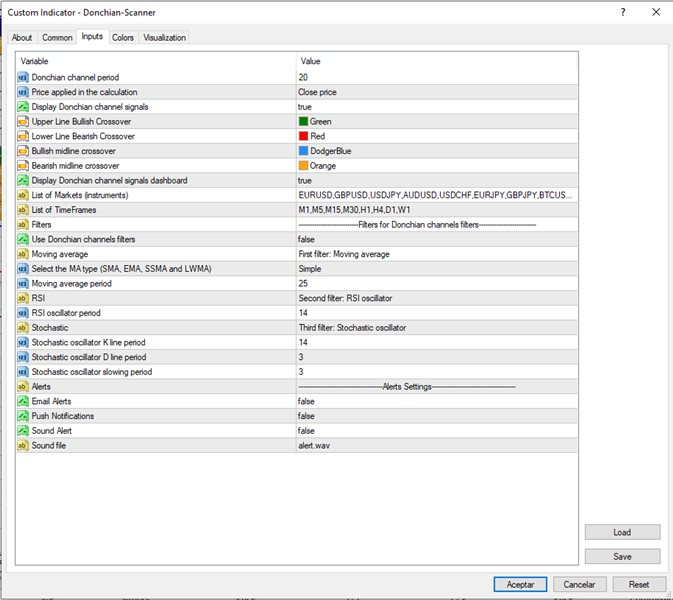The height and width of the screenshot is (600, 673).
Task: Click the boolean icon beside Email Alerts
Action: tap(23, 401)
